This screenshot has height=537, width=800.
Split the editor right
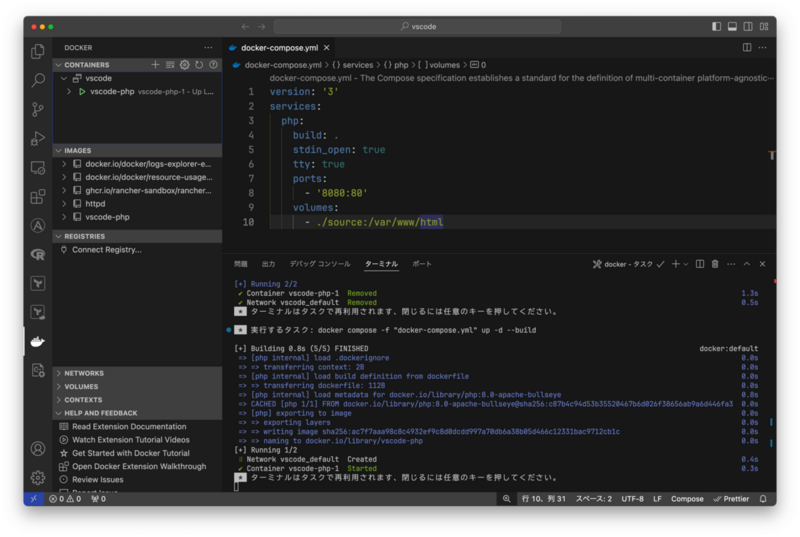(x=747, y=47)
